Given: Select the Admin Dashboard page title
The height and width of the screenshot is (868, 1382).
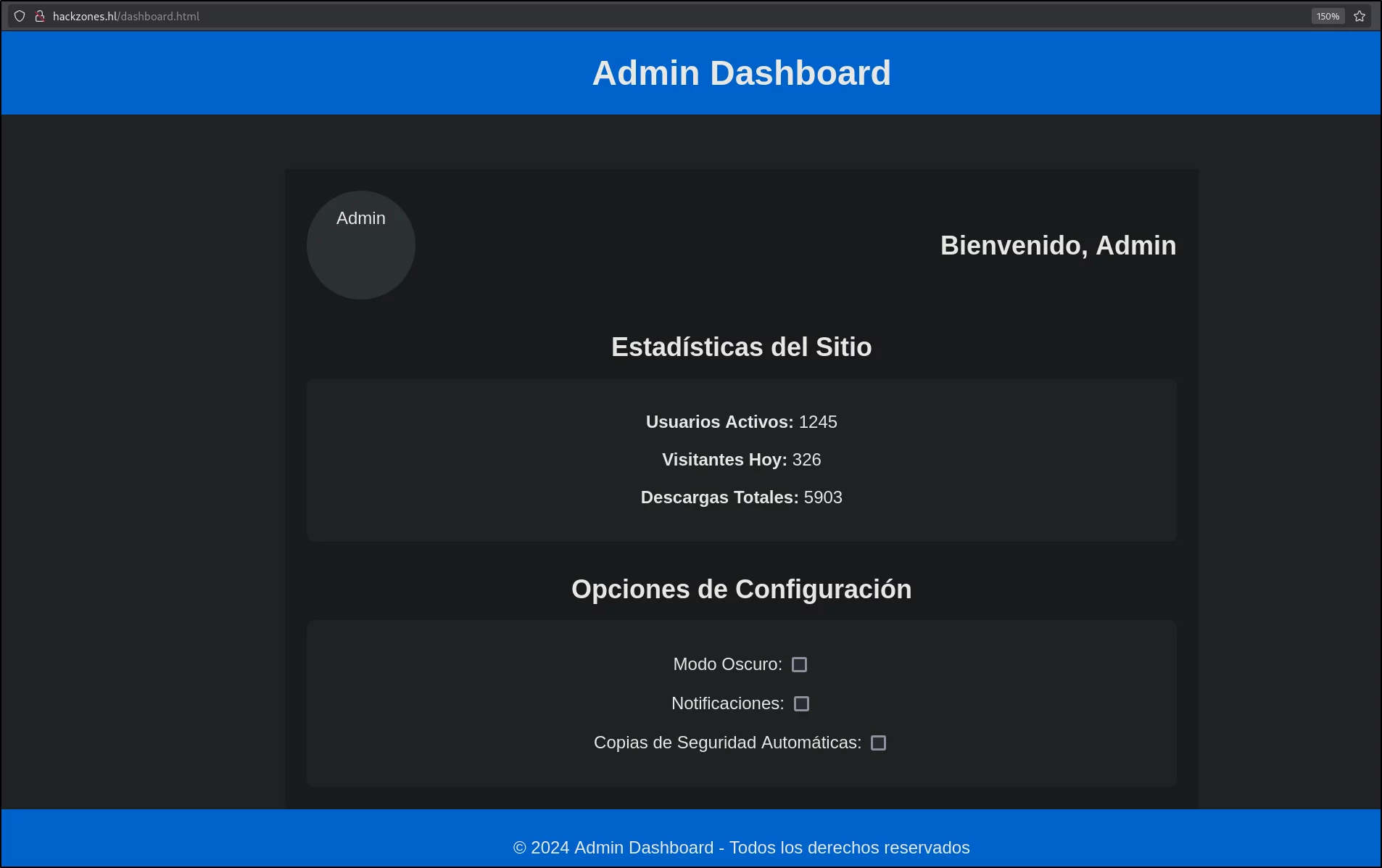Looking at the screenshot, I should 741,73.
